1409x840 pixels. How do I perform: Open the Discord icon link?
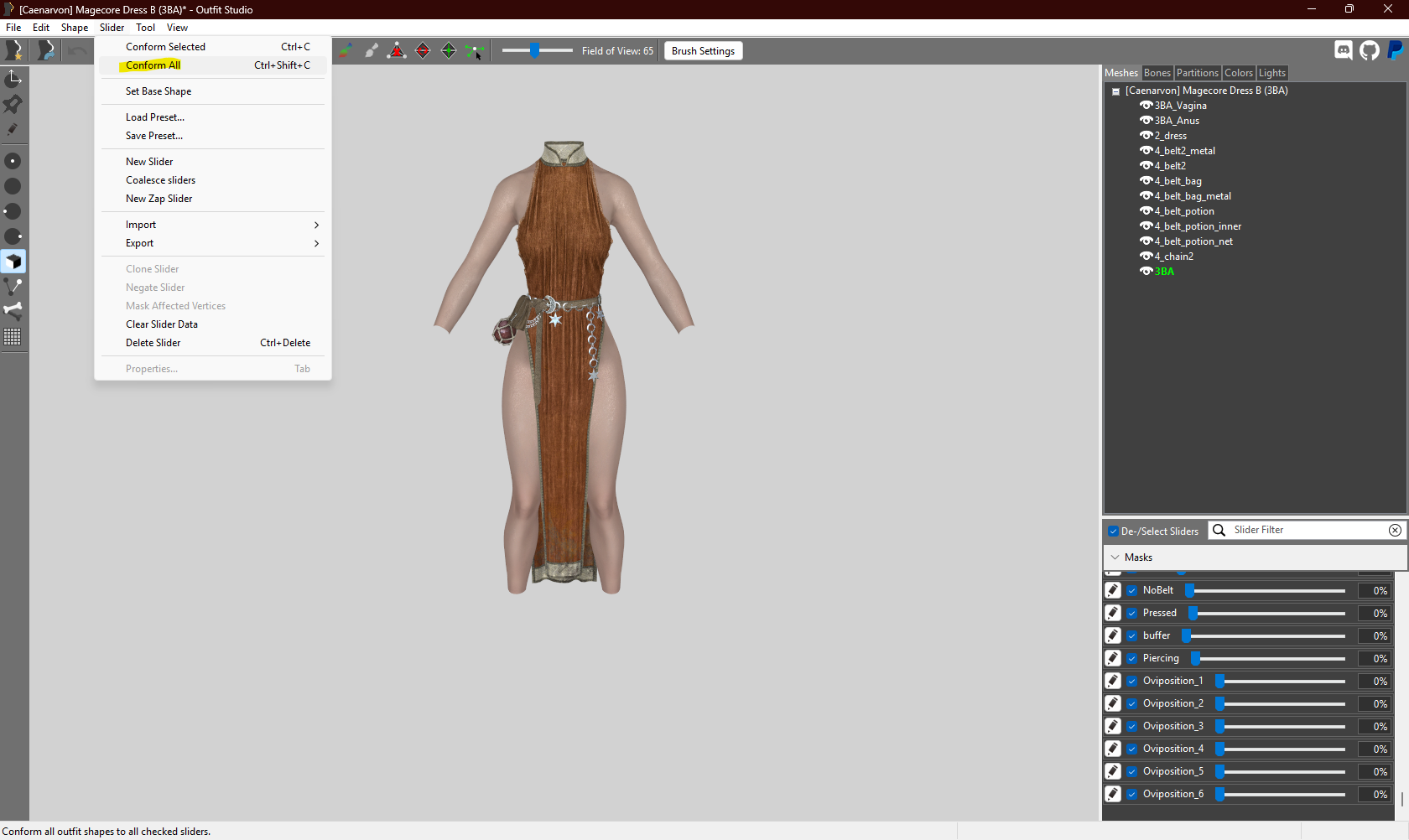pos(1344,50)
